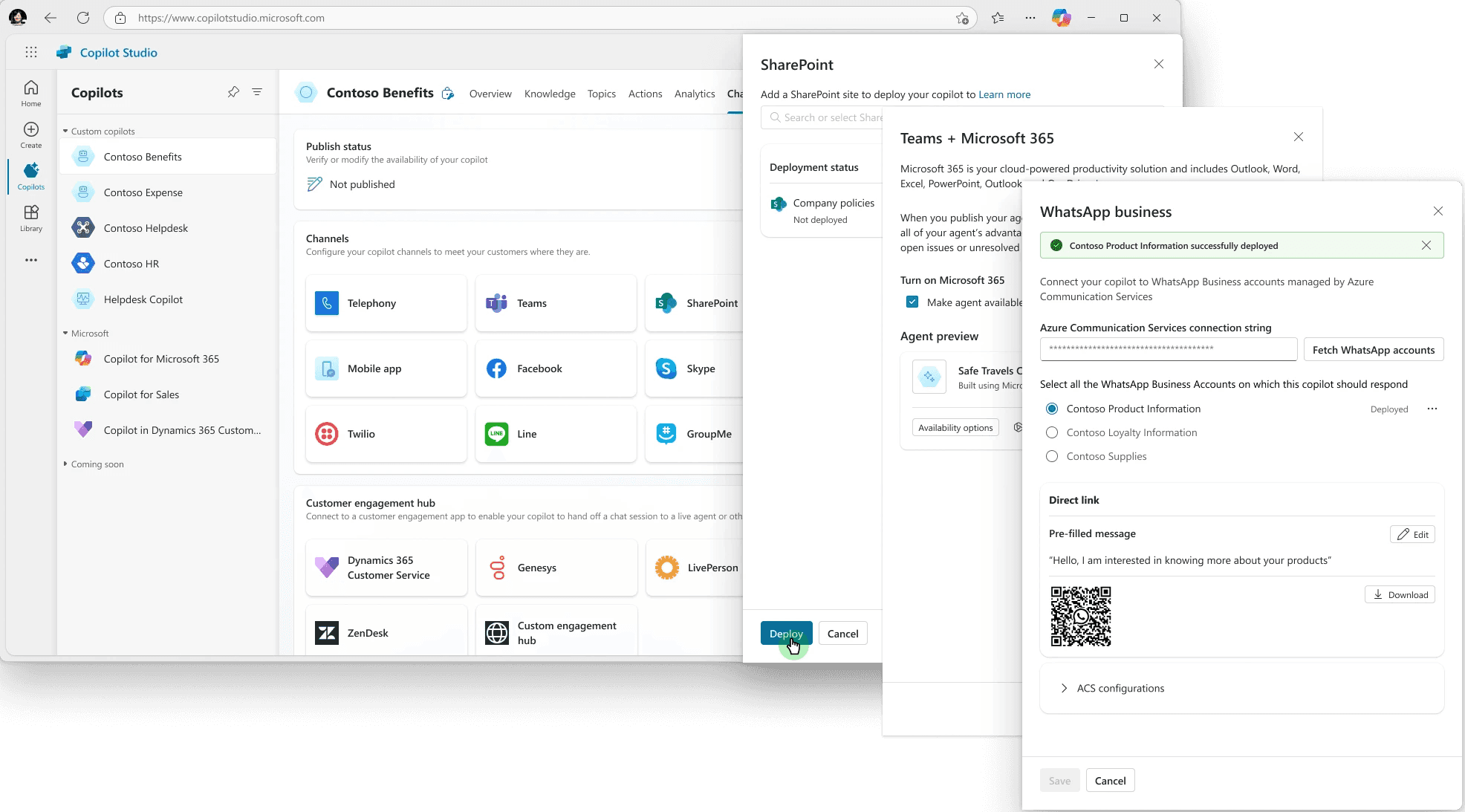Image resolution: width=1465 pixels, height=812 pixels.
Task: Click the pin icon in Copilots panel
Action: [x=233, y=92]
